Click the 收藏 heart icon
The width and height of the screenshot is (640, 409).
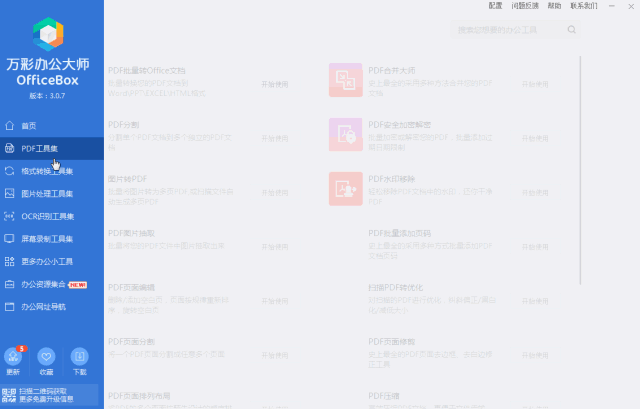(x=46, y=357)
